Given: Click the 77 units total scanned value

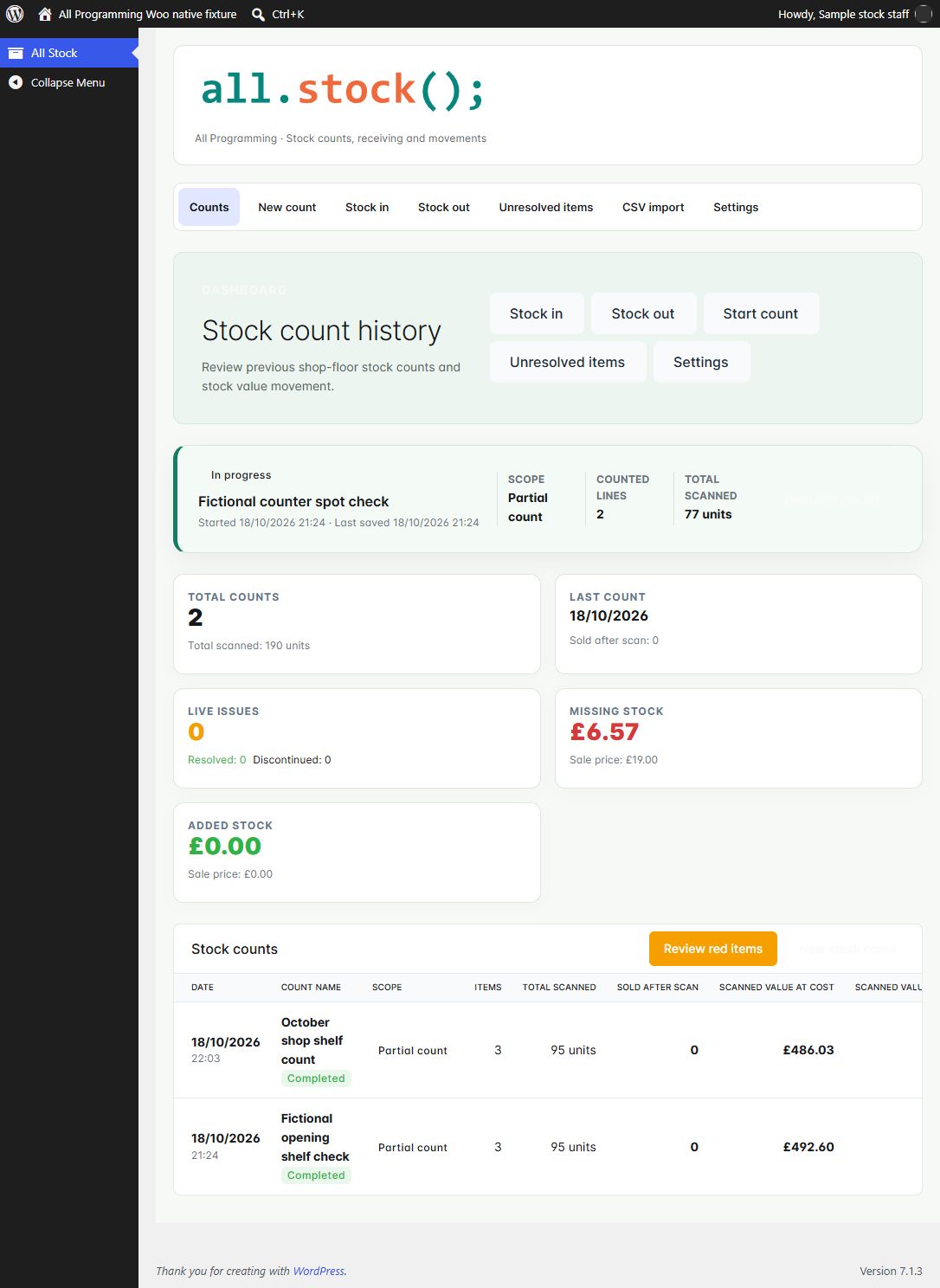Looking at the screenshot, I should pos(708,514).
